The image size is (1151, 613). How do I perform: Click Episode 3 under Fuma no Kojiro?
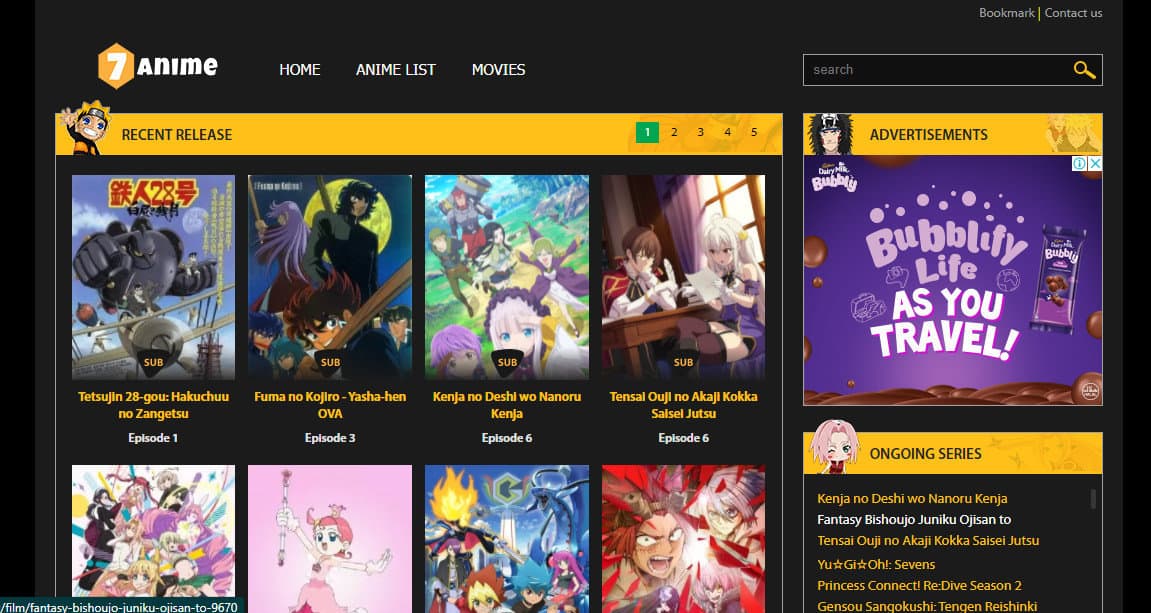330,438
